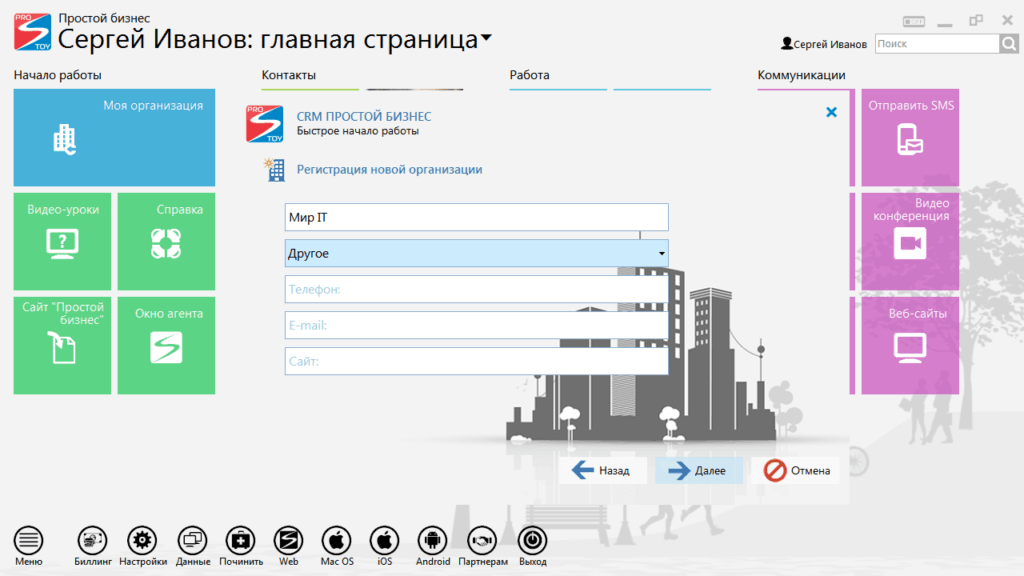This screenshot has width=1024, height=576.
Task: Click the Быстрое начало работы subtitle
Action: [358, 131]
